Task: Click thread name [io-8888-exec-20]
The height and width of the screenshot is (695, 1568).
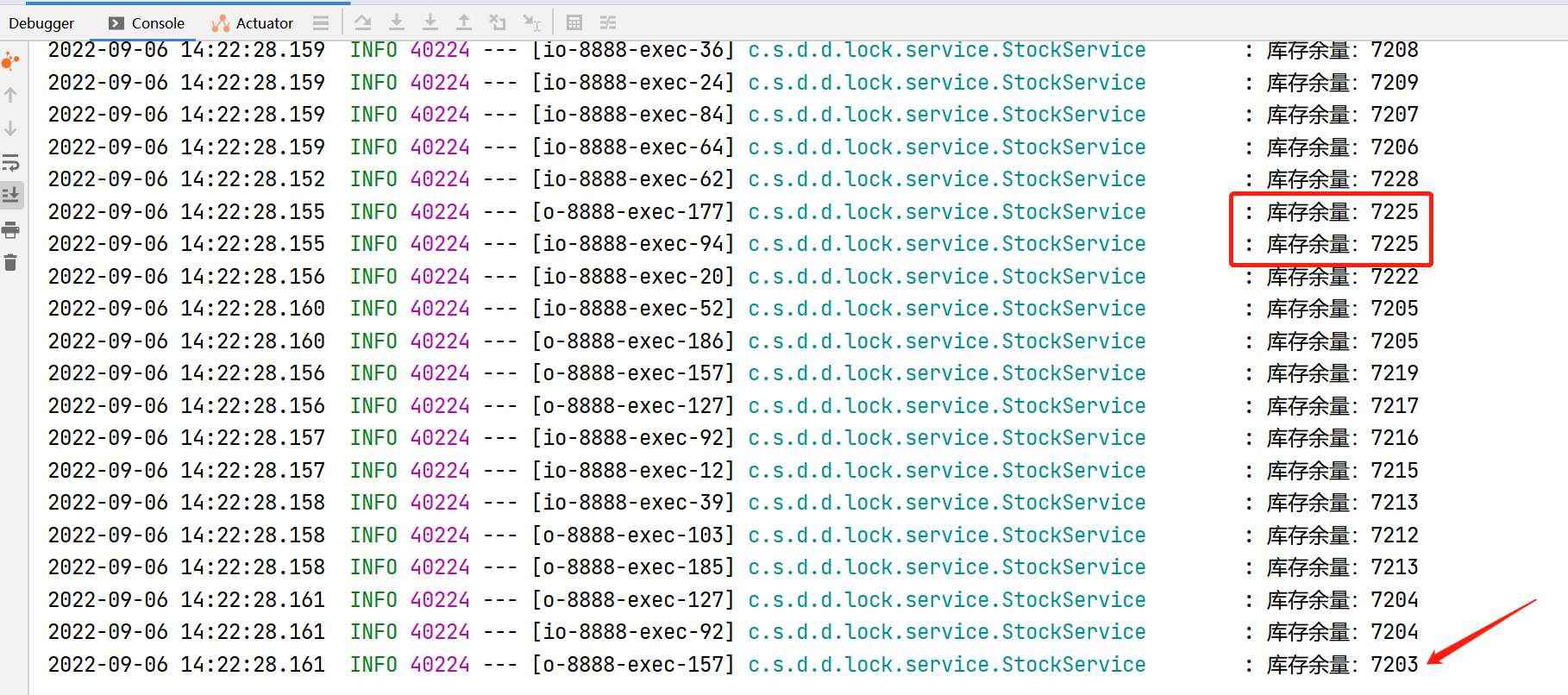Action: coord(633,277)
